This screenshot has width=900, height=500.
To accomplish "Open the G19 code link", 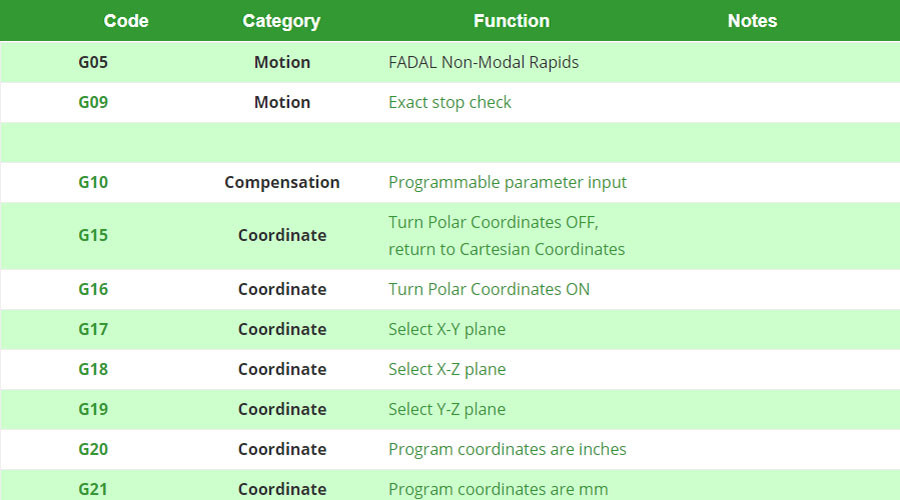I will (x=93, y=409).
